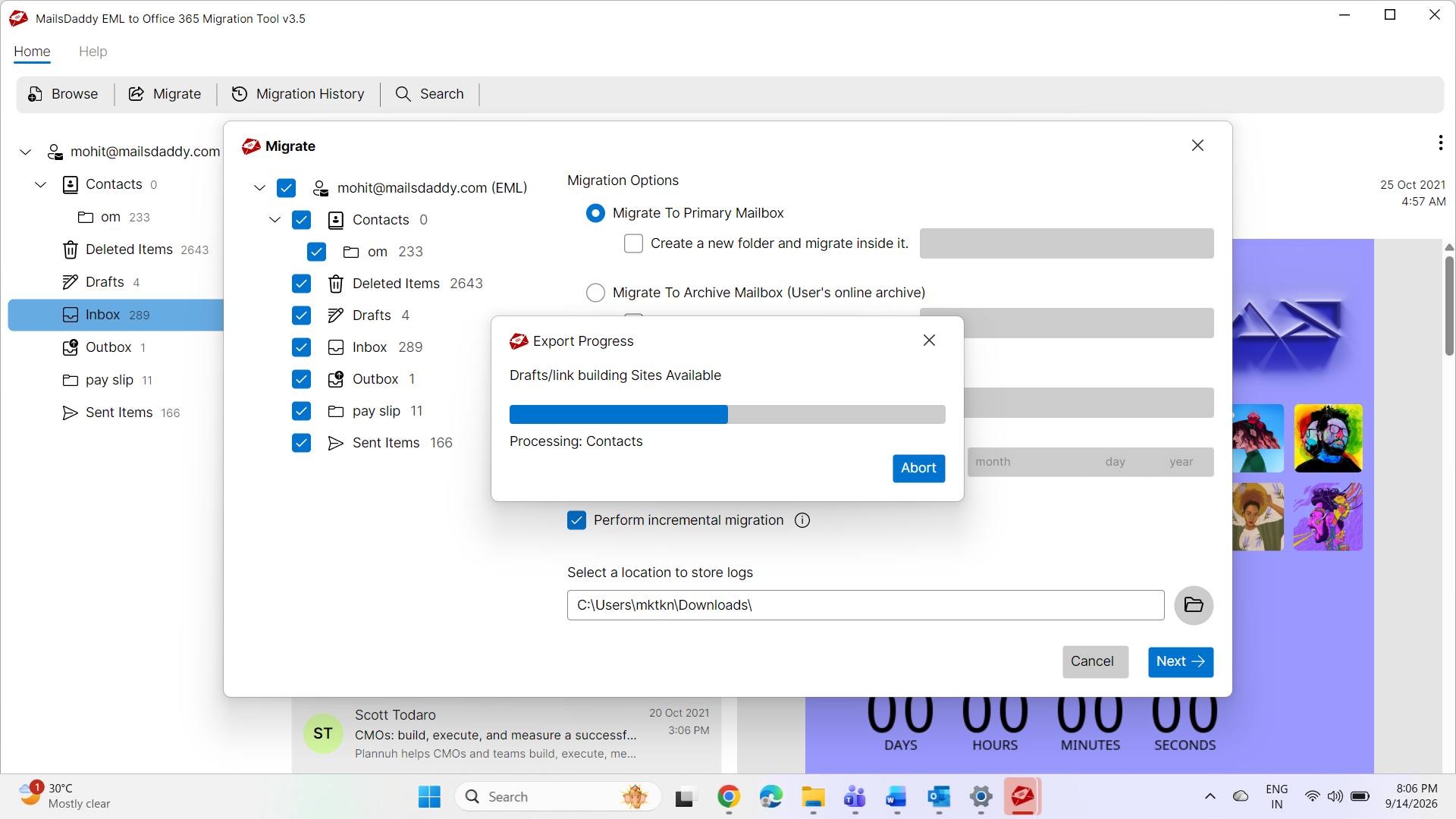1456x819 pixels.
Task: Close the Migrate dialog
Action: tap(1197, 145)
